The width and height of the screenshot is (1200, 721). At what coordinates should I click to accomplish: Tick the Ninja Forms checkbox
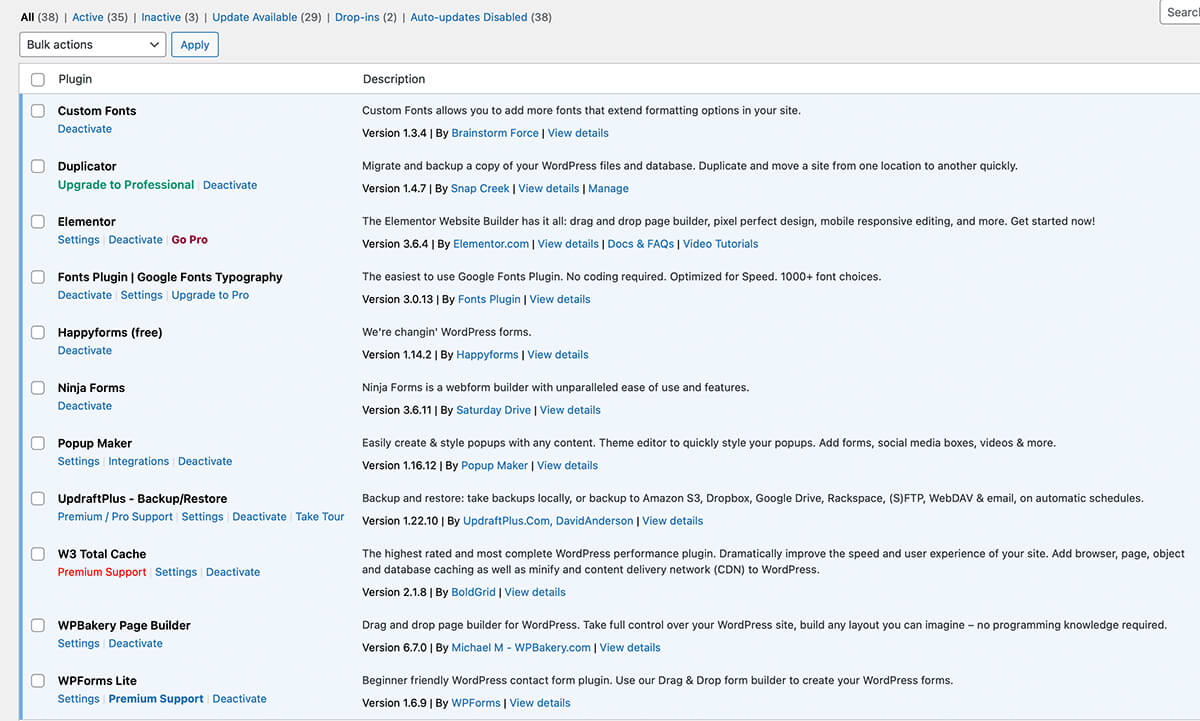(38, 388)
